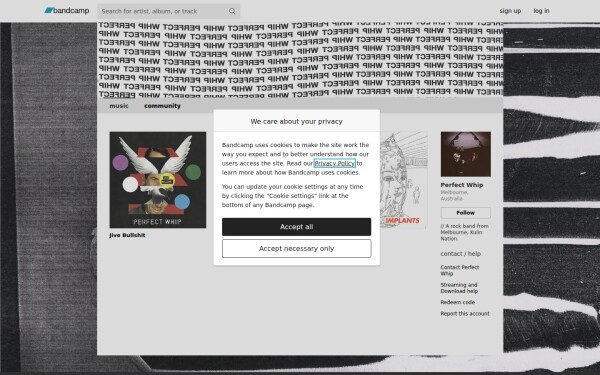
Task: Open the Implants album artwork
Action: [403, 180]
